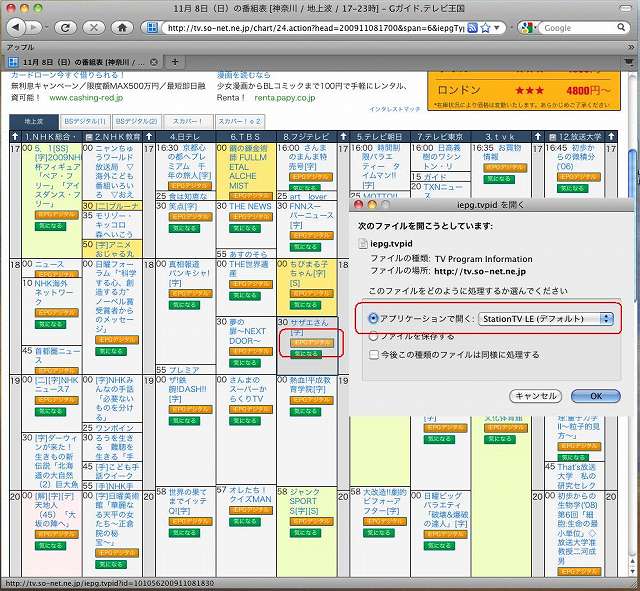This screenshot has width=640, height=591.
Task: Click インタレストマッチ link
Action: 394,109
